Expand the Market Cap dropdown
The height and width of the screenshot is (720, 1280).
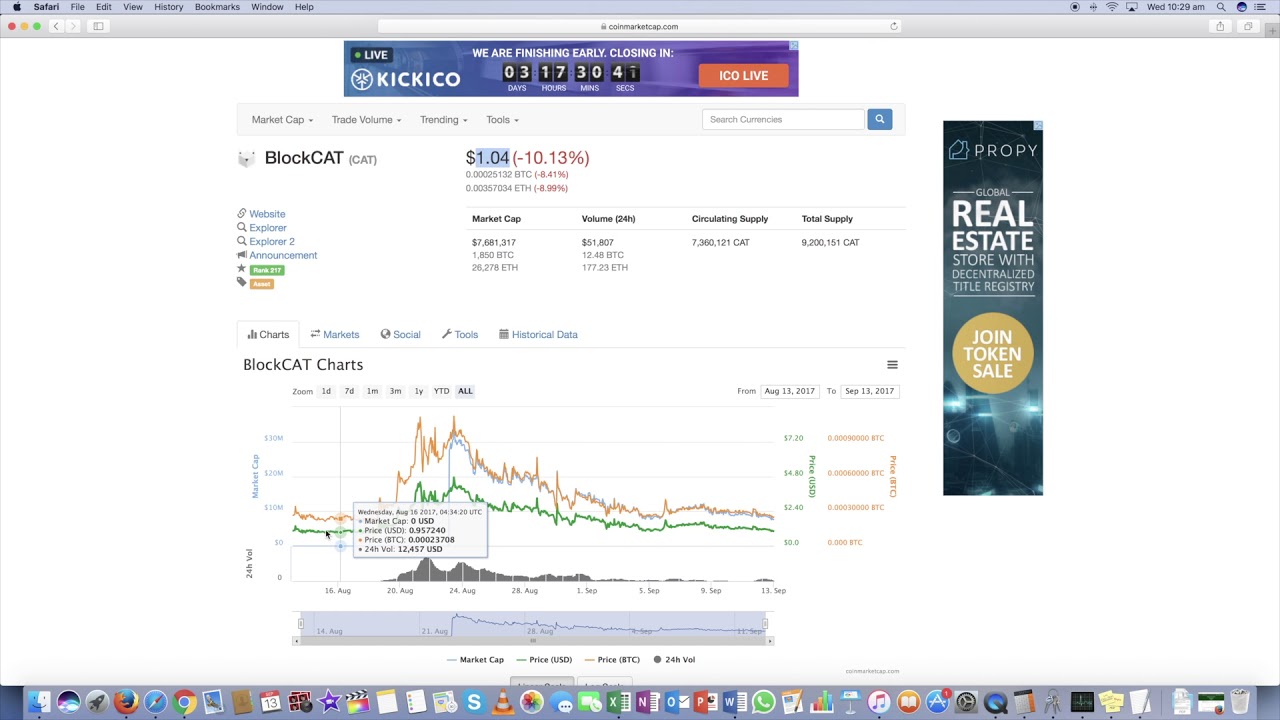(282, 120)
